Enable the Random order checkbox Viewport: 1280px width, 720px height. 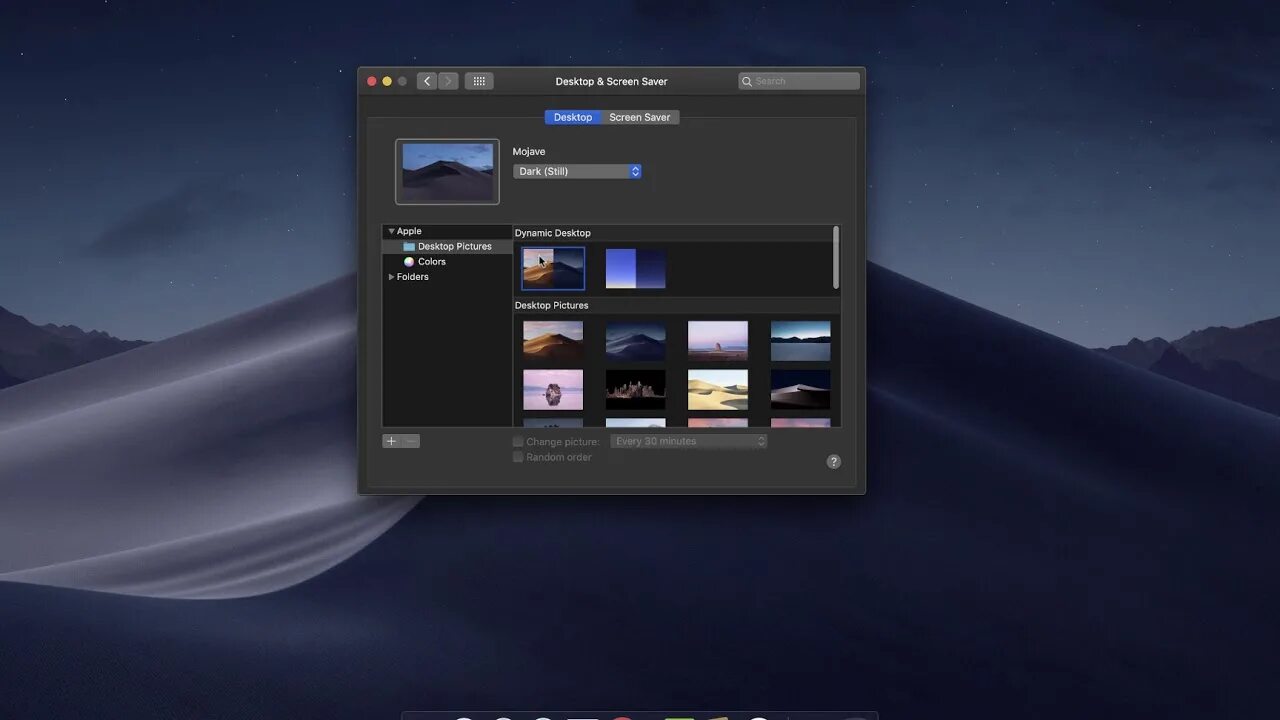tap(518, 457)
